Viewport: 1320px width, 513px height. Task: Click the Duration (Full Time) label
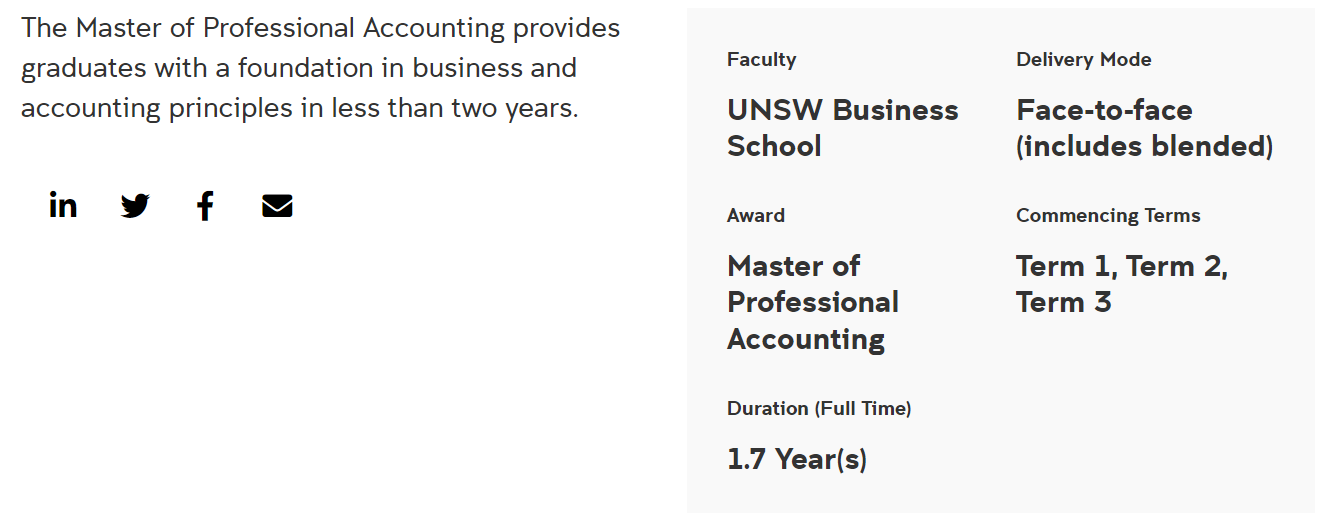tap(819, 409)
